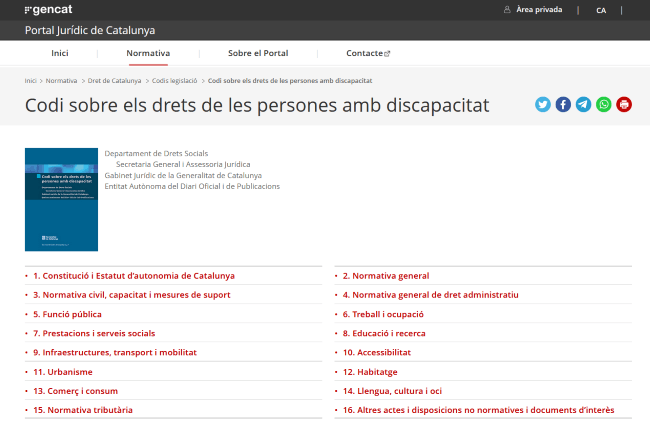
Task: Open 2. Normativa general
Action: 386,276
